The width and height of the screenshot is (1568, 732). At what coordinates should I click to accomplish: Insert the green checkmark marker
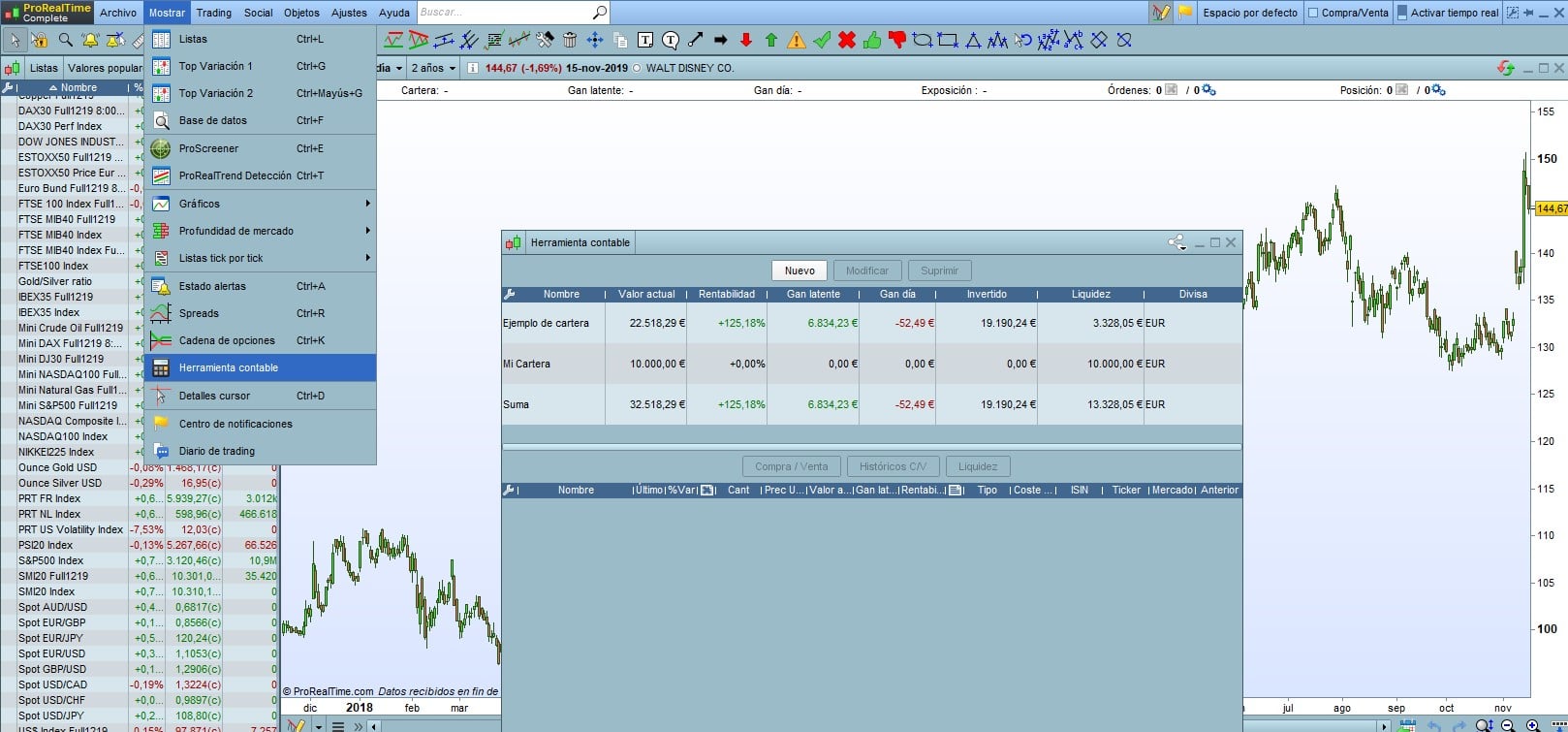point(822,40)
